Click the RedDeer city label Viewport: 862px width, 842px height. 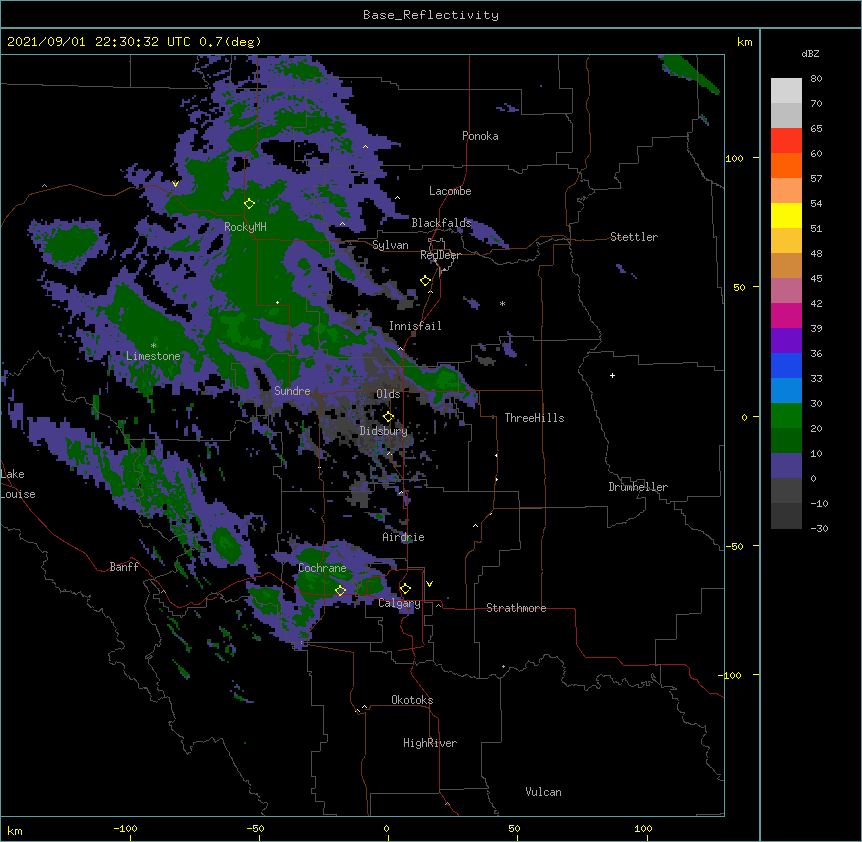(x=440, y=255)
